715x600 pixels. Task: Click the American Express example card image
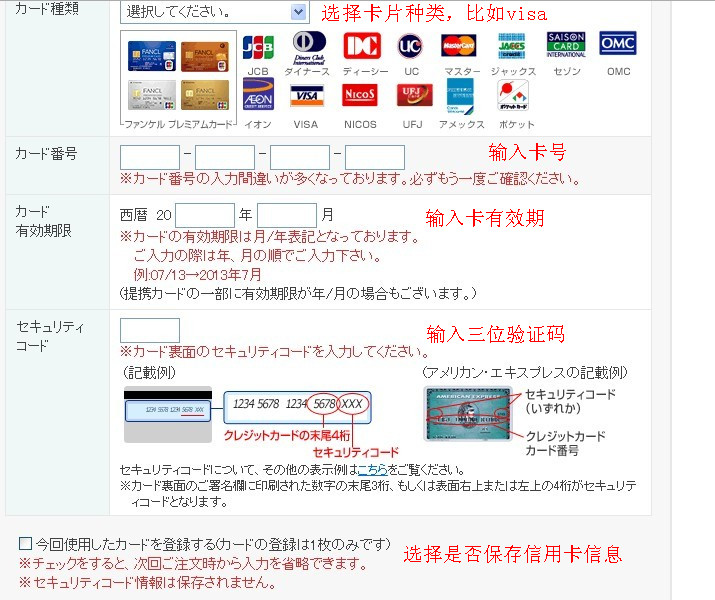coord(468,414)
